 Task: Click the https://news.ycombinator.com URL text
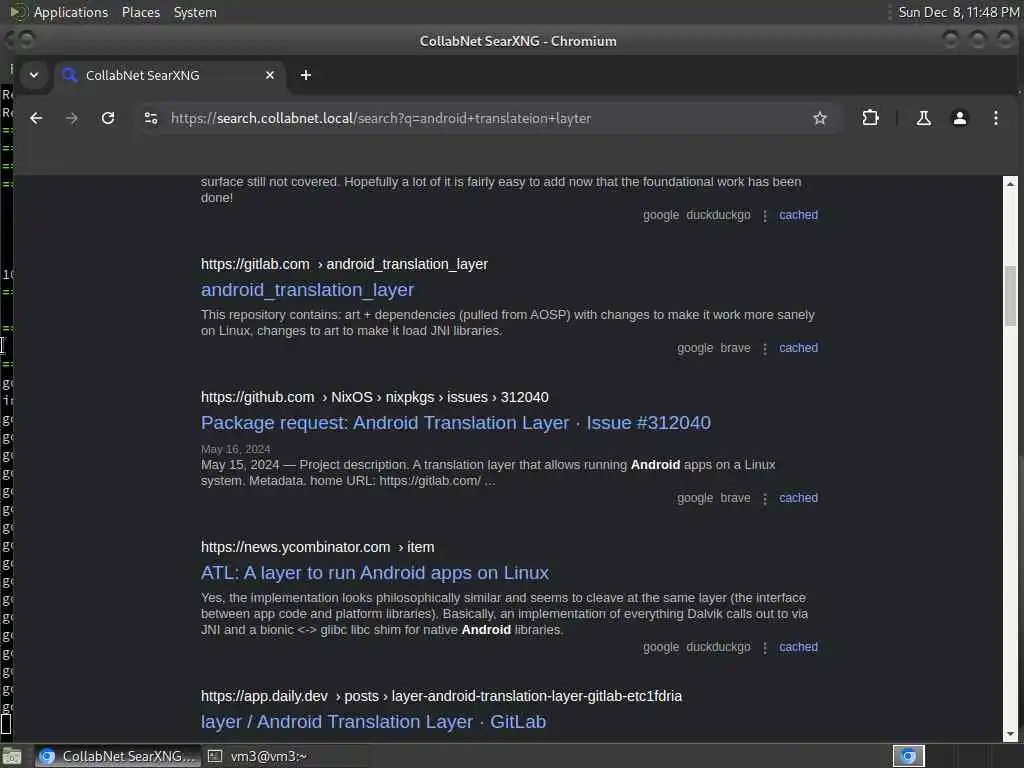point(295,547)
